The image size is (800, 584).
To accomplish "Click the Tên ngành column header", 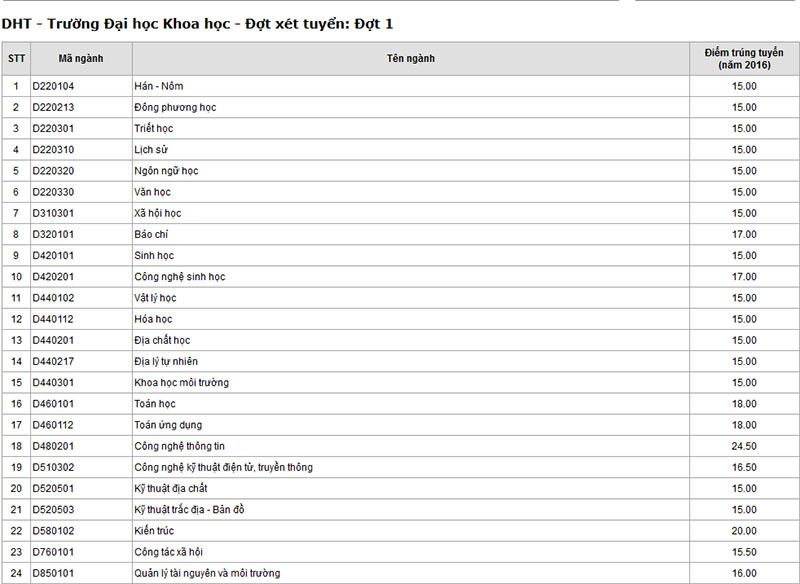I will pyautogui.click(x=410, y=58).
